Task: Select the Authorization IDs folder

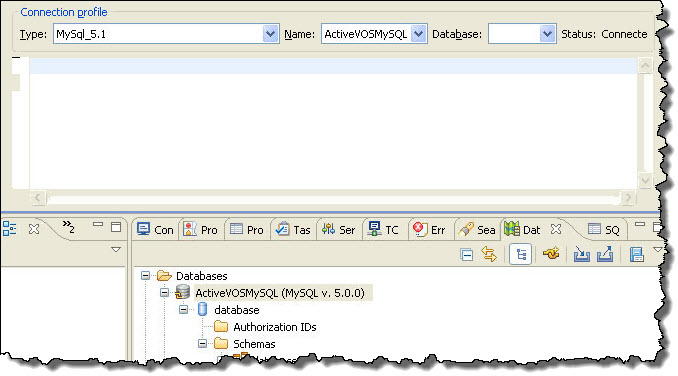Action: pyautogui.click(x=275, y=327)
